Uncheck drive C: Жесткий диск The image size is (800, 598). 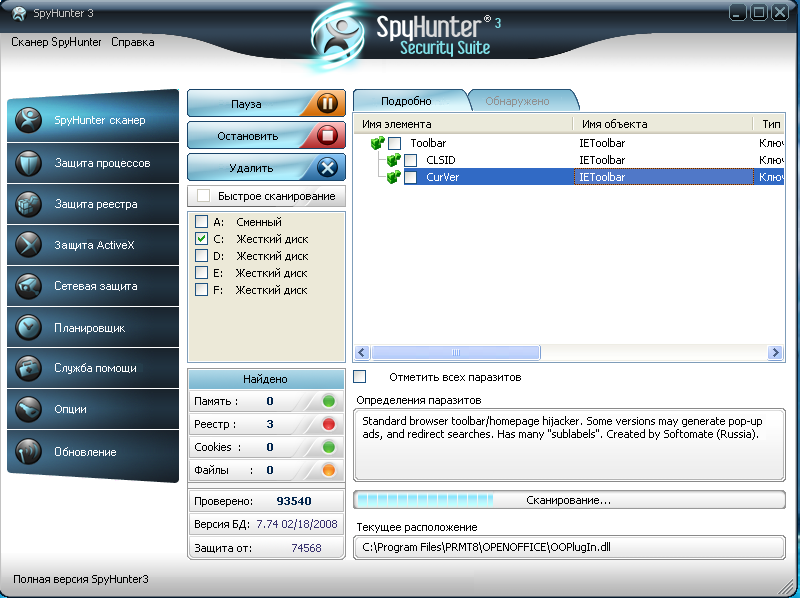202,239
